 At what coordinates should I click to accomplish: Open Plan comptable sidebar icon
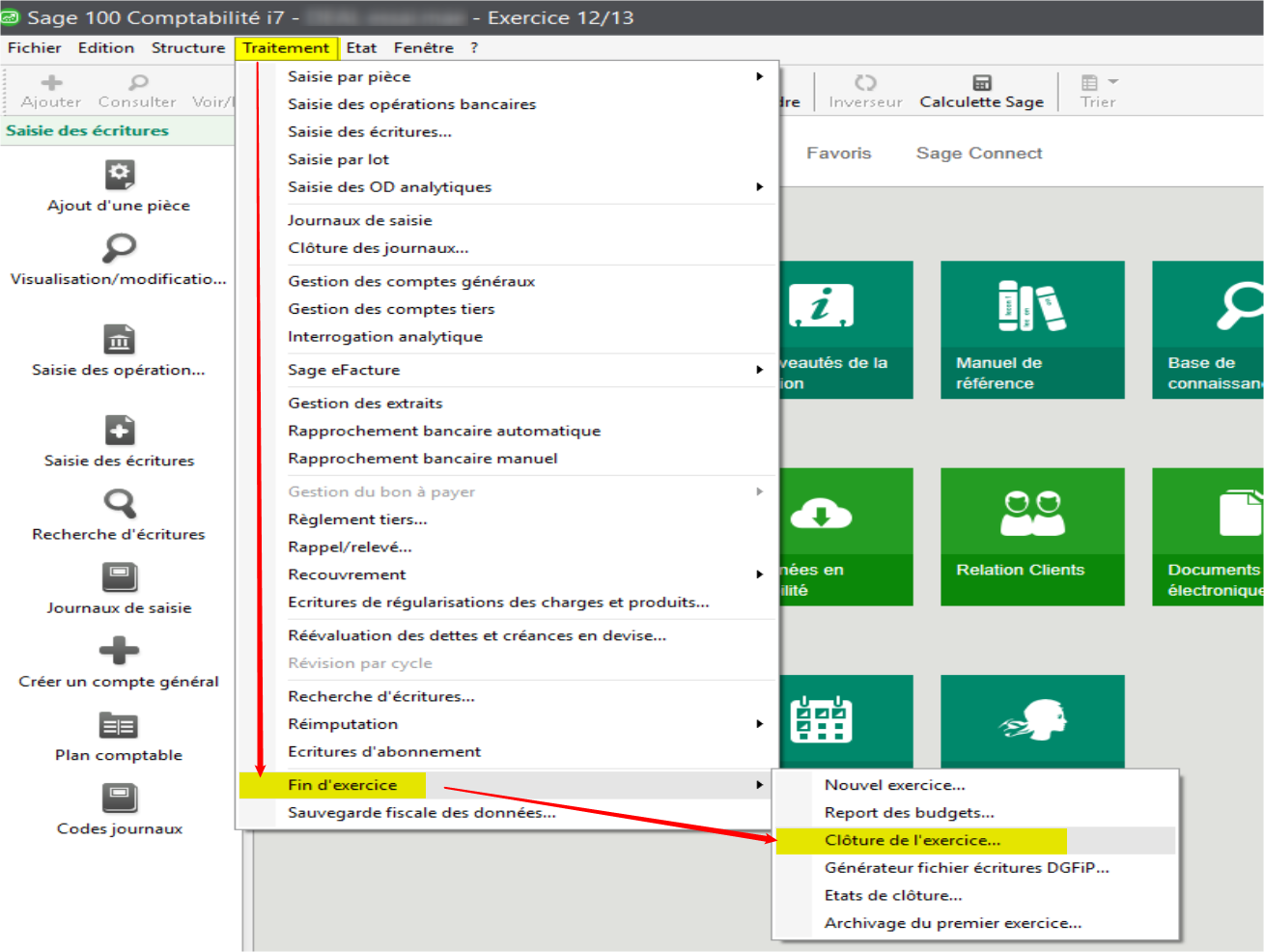pos(119,725)
